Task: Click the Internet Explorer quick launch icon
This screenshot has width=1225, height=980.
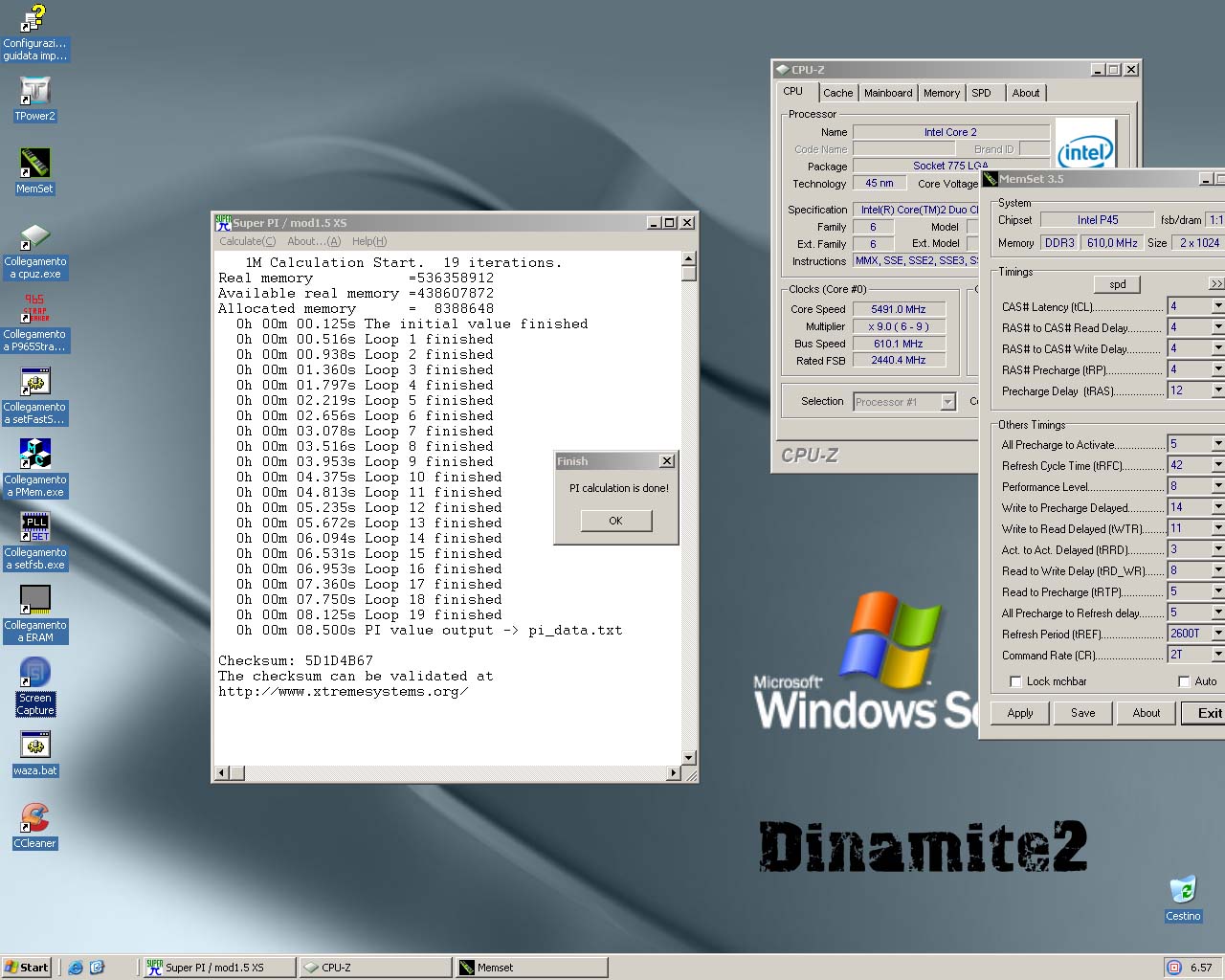Action: point(76,968)
